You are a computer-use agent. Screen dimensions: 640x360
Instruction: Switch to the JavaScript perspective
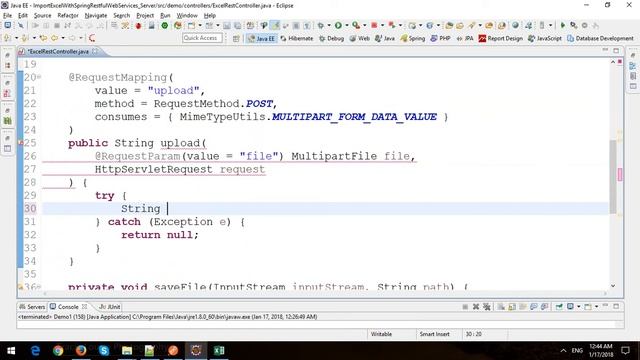pyautogui.click(x=544, y=38)
